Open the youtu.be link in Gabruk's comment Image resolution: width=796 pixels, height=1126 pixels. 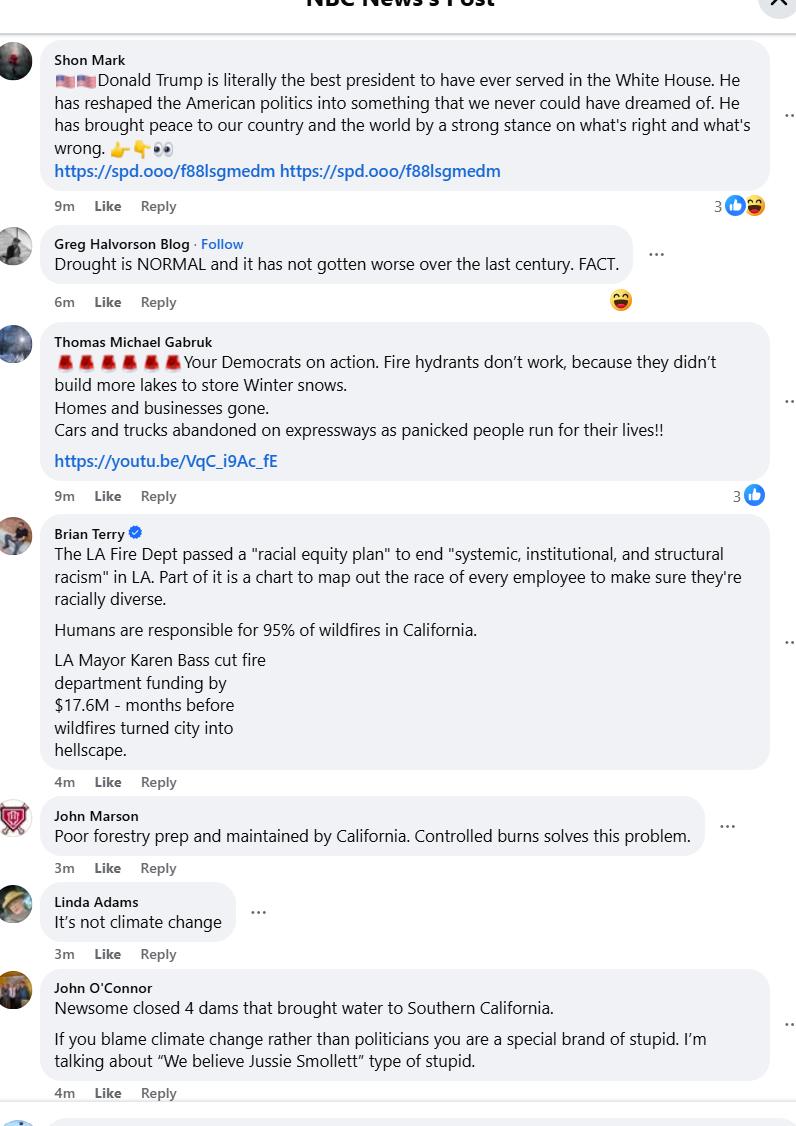pos(166,461)
